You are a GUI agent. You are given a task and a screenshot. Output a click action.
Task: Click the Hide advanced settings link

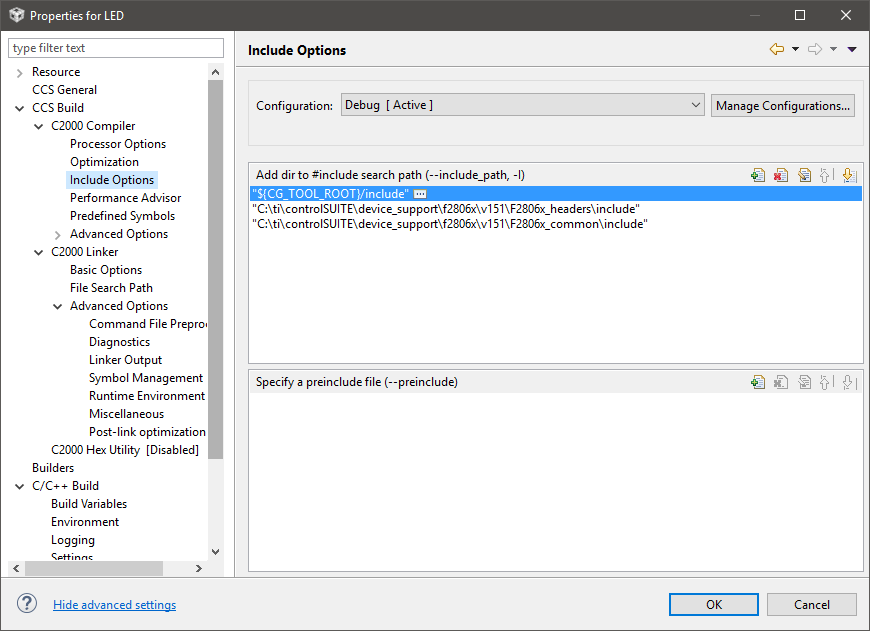114,605
